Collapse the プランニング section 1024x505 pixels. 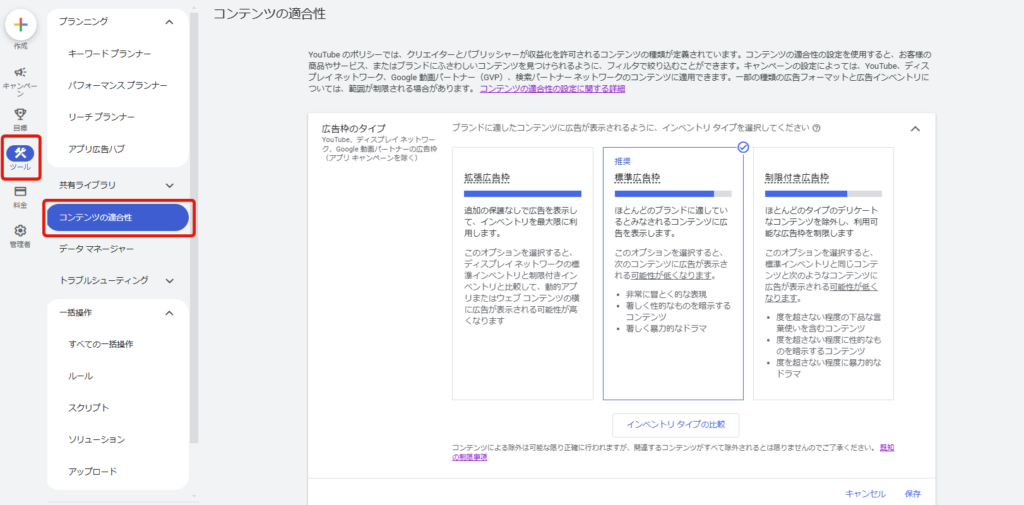170,22
